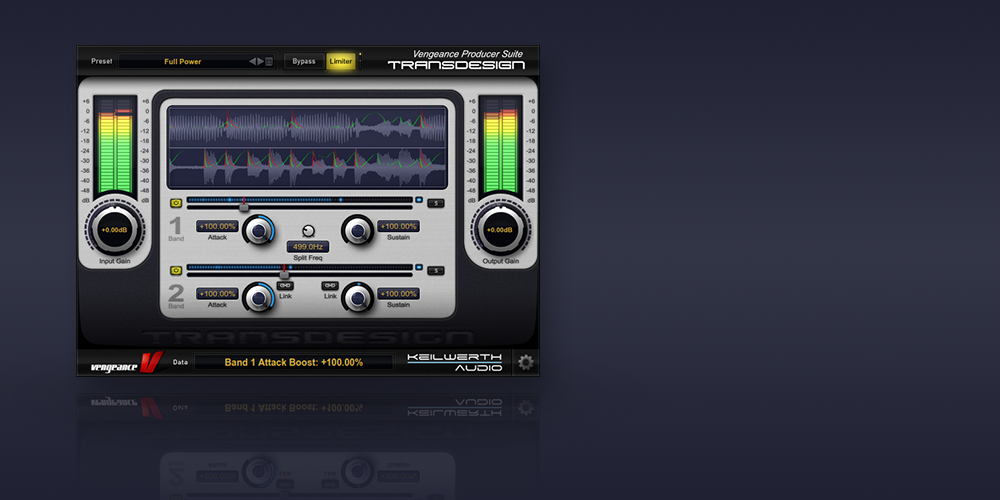Click the Band 1 Attack knob

[258, 230]
